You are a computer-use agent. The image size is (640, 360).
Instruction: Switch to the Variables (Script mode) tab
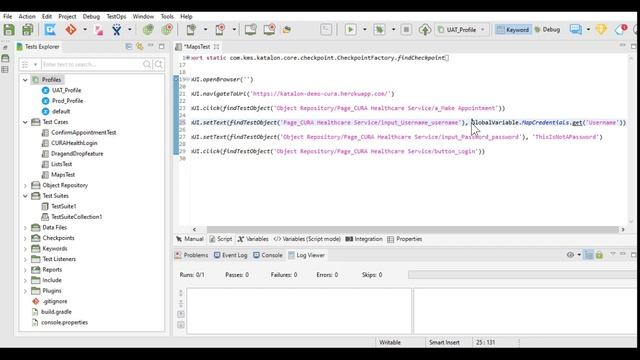pos(307,239)
